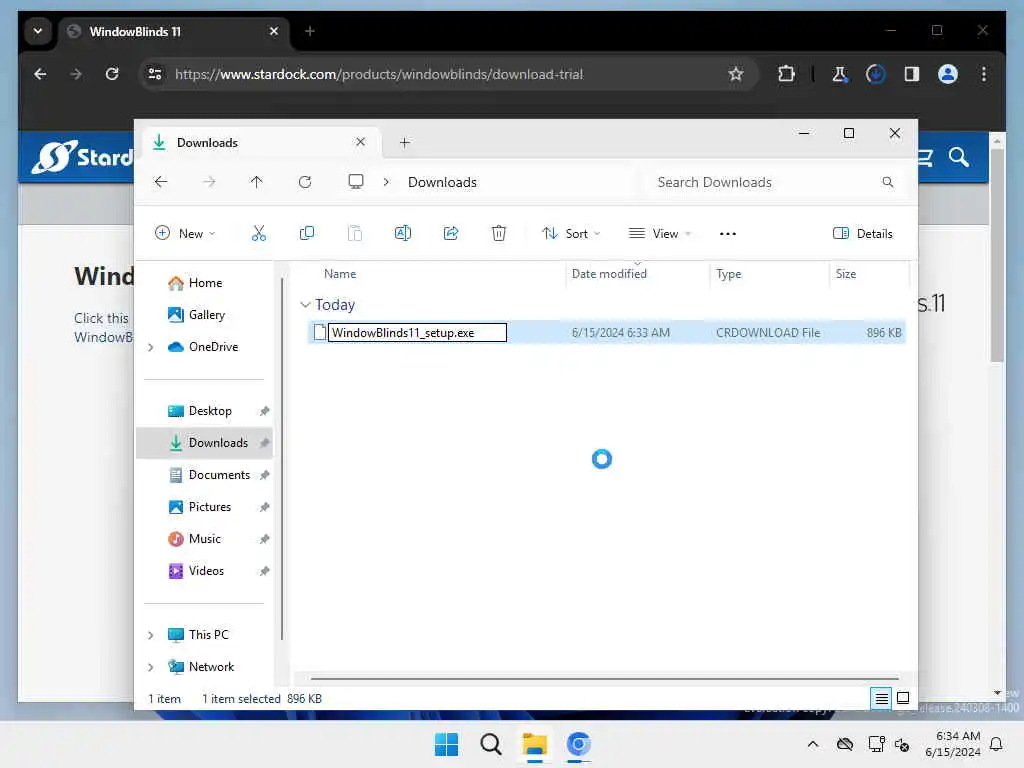Open the Windows Start menu

pyautogui.click(x=447, y=744)
